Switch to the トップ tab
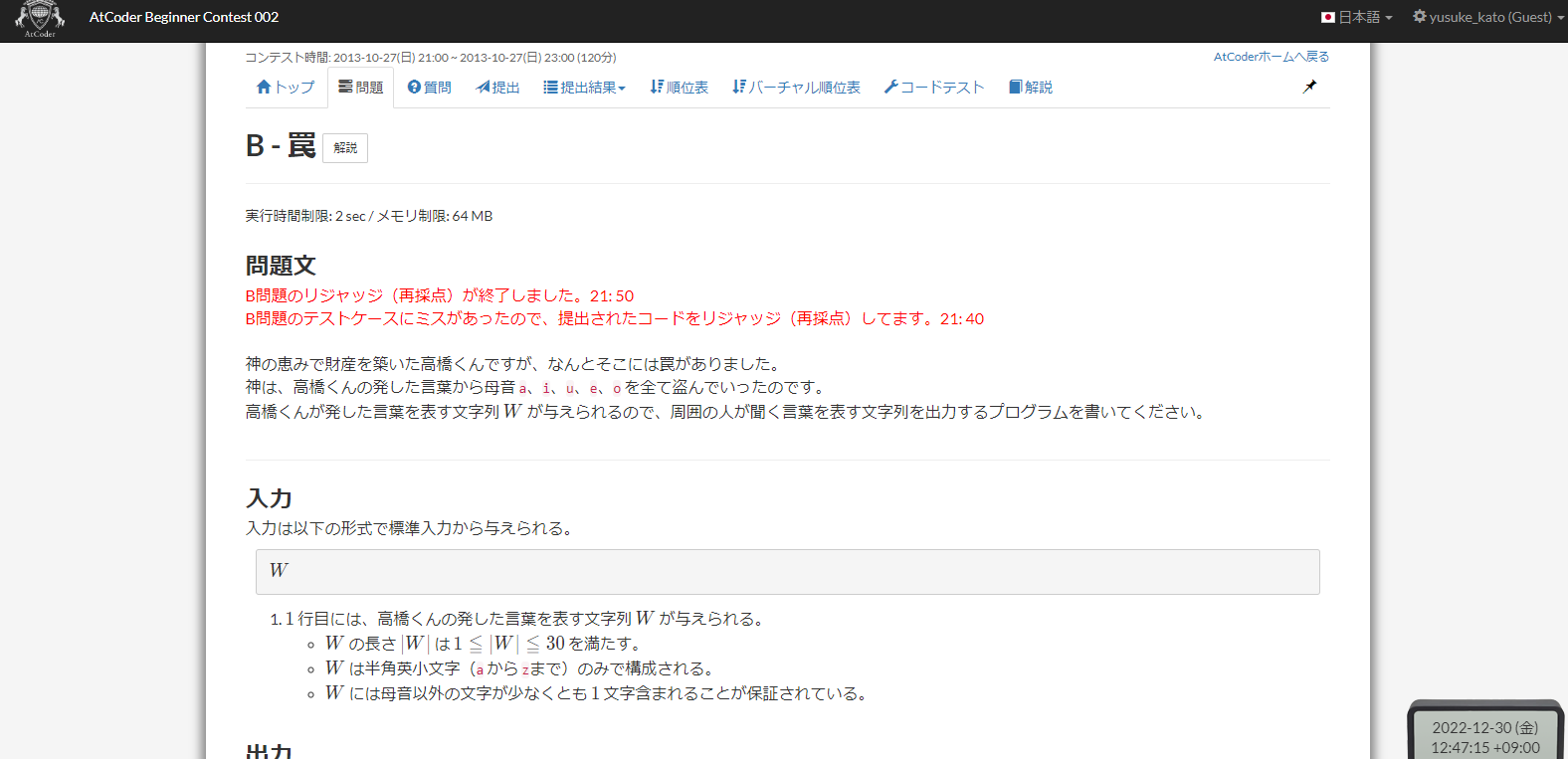This screenshot has height=759, width=1568. click(286, 88)
